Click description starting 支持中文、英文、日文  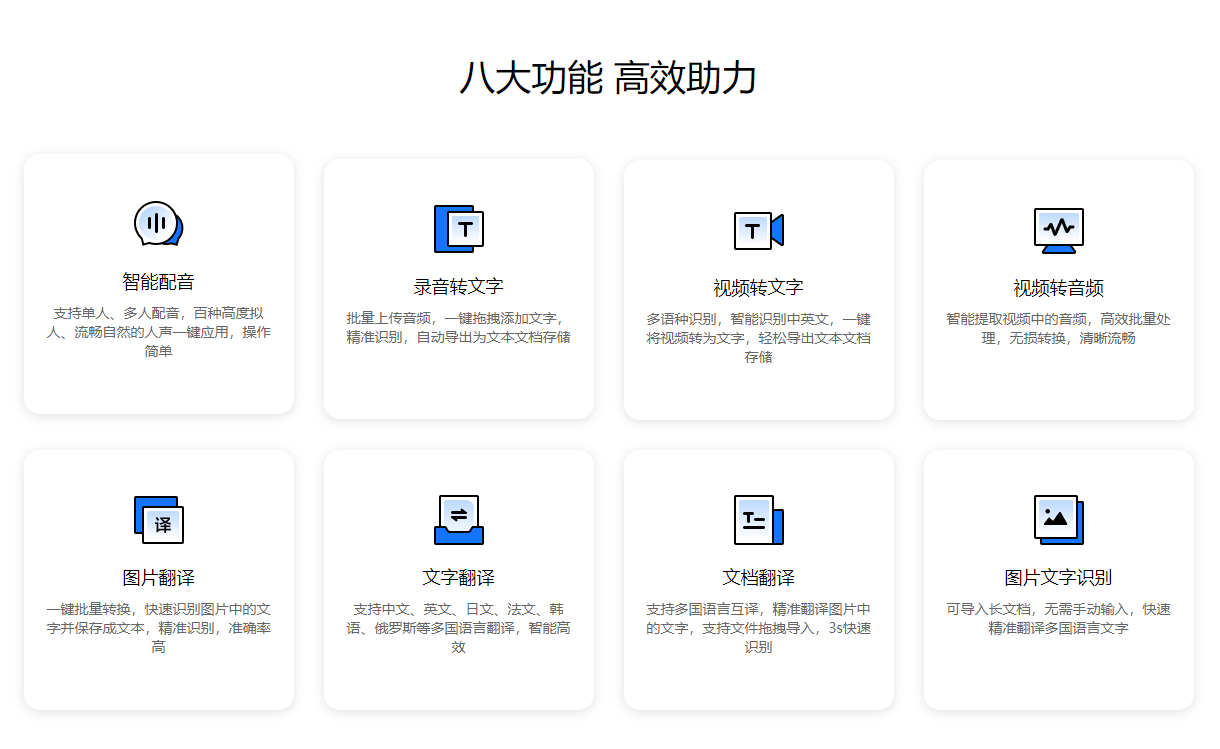tap(459, 628)
